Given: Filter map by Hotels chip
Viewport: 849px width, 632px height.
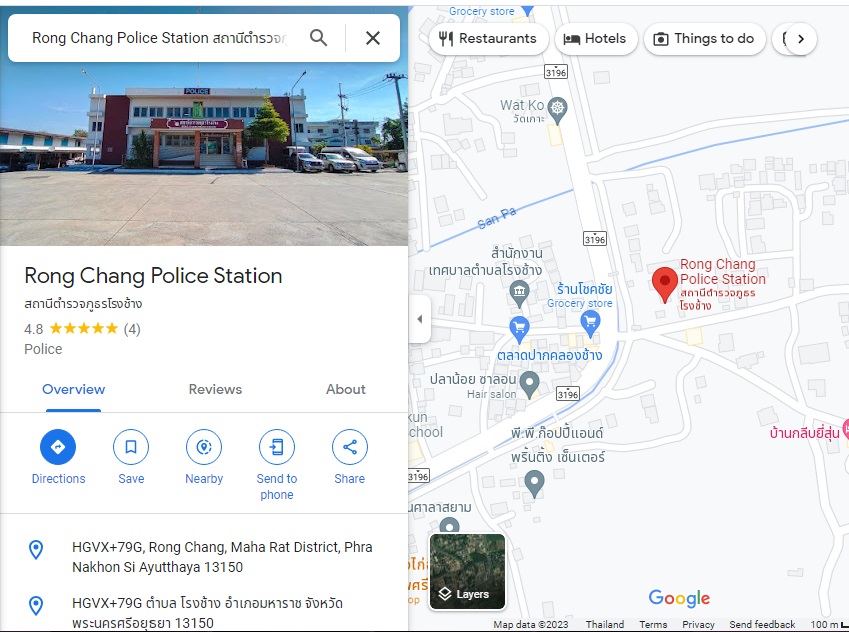Looking at the screenshot, I should click(x=595, y=39).
